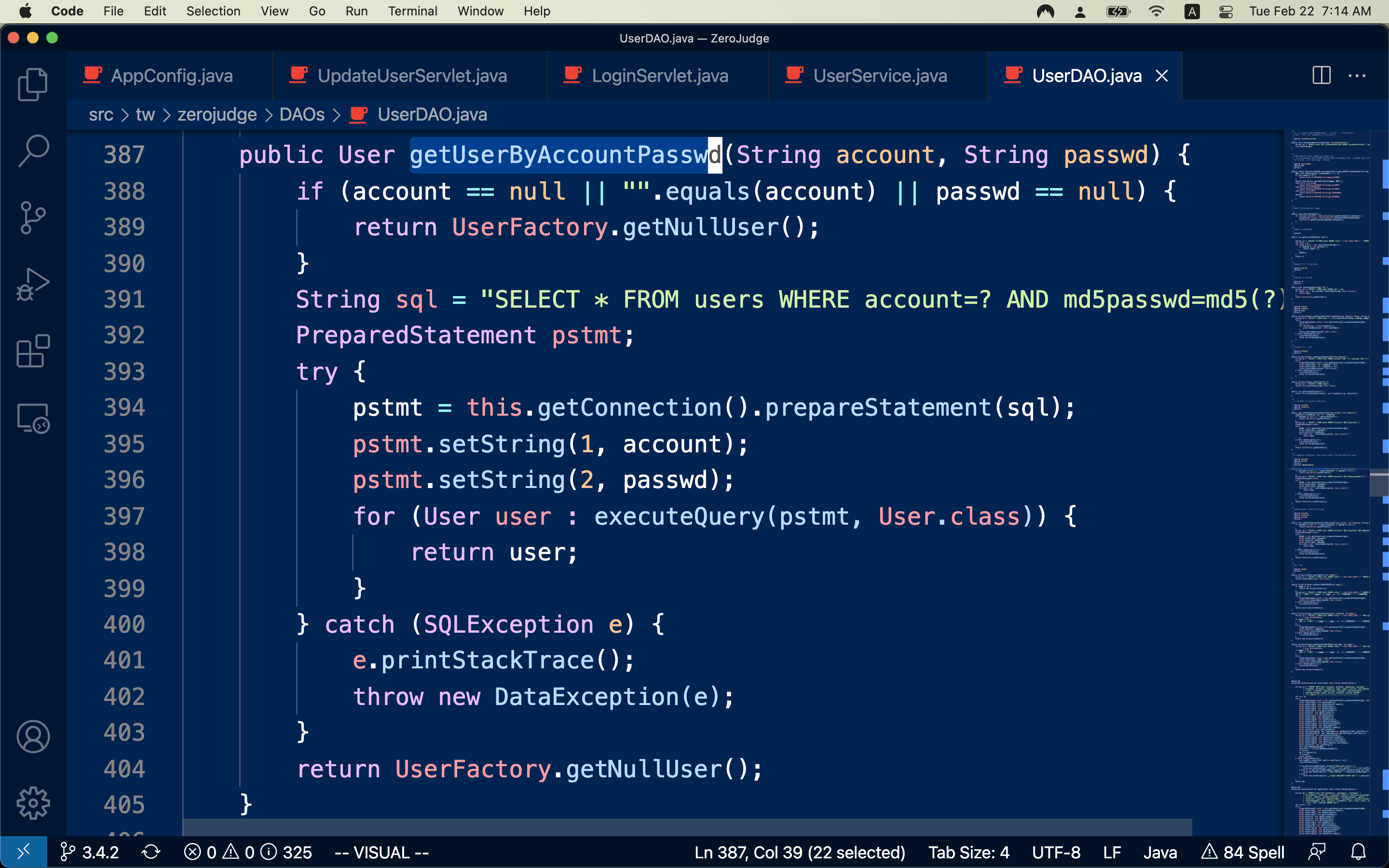Switch to the UserService.java tab
The width and height of the screenshot is (1389, 868).
point(878,75)
